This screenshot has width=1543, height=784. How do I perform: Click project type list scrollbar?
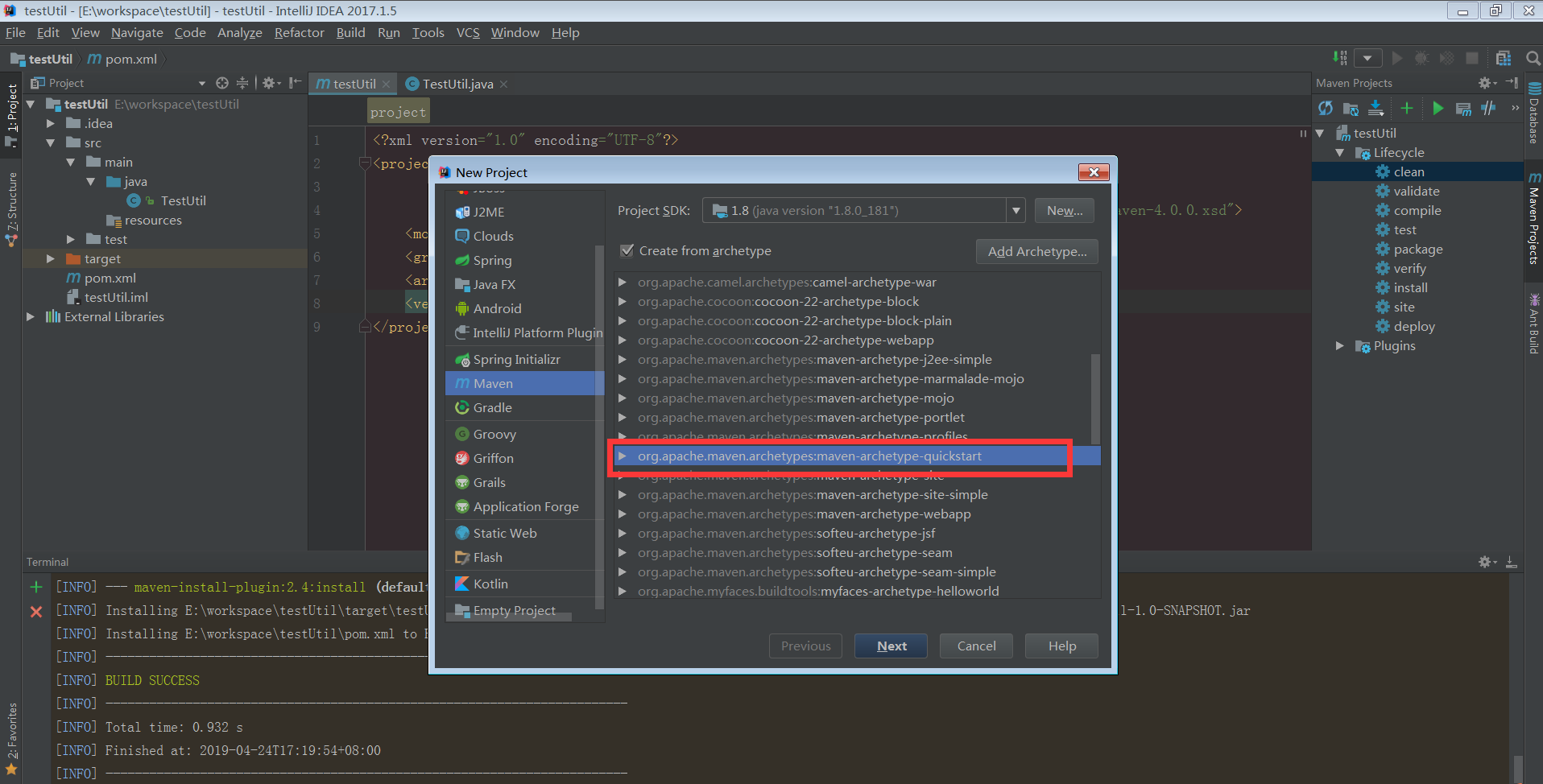click(598, 427)
